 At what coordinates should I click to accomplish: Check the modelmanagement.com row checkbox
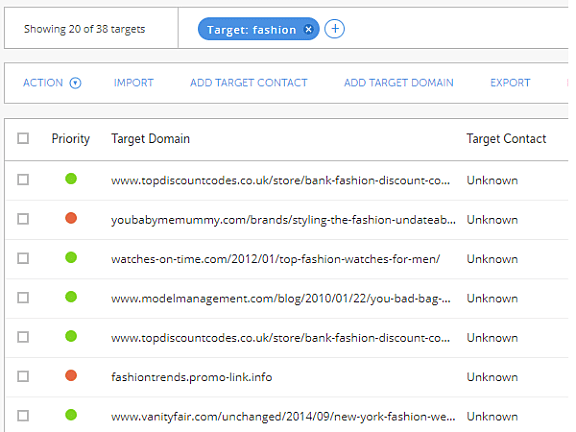[x=23, y=298]
